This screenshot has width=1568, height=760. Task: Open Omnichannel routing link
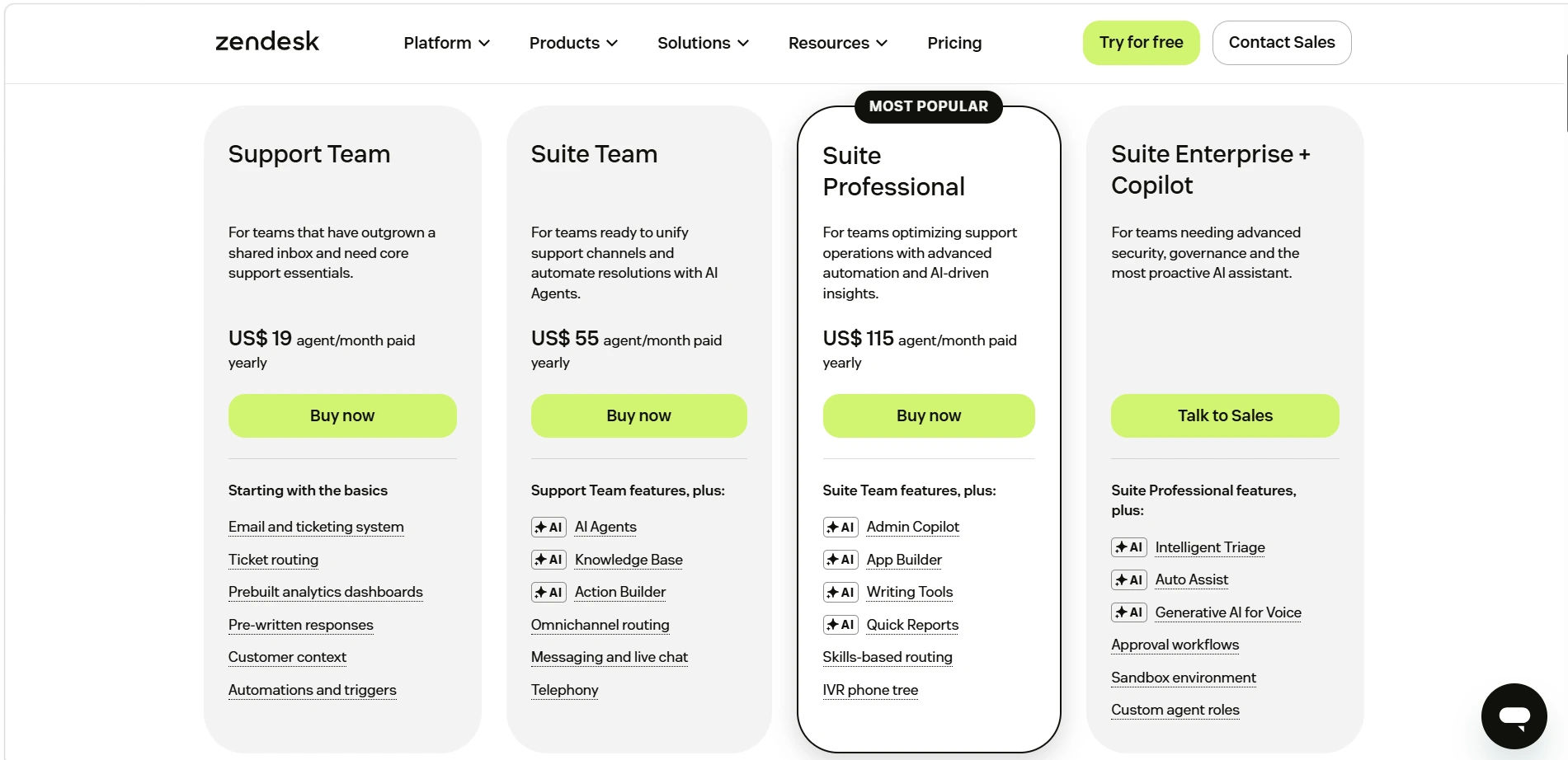(x=600, y=625)
